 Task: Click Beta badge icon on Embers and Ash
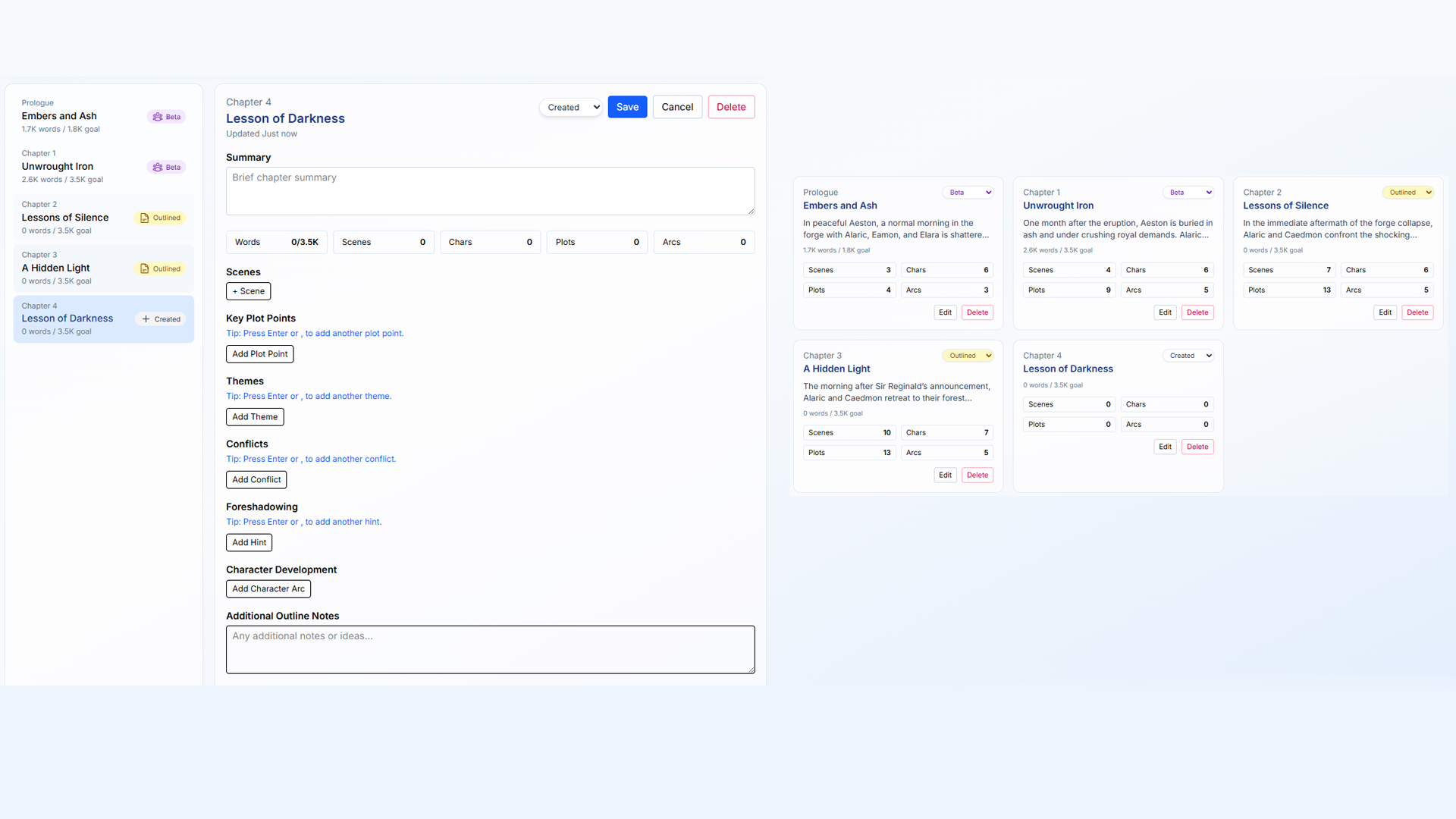pos(158,117)
